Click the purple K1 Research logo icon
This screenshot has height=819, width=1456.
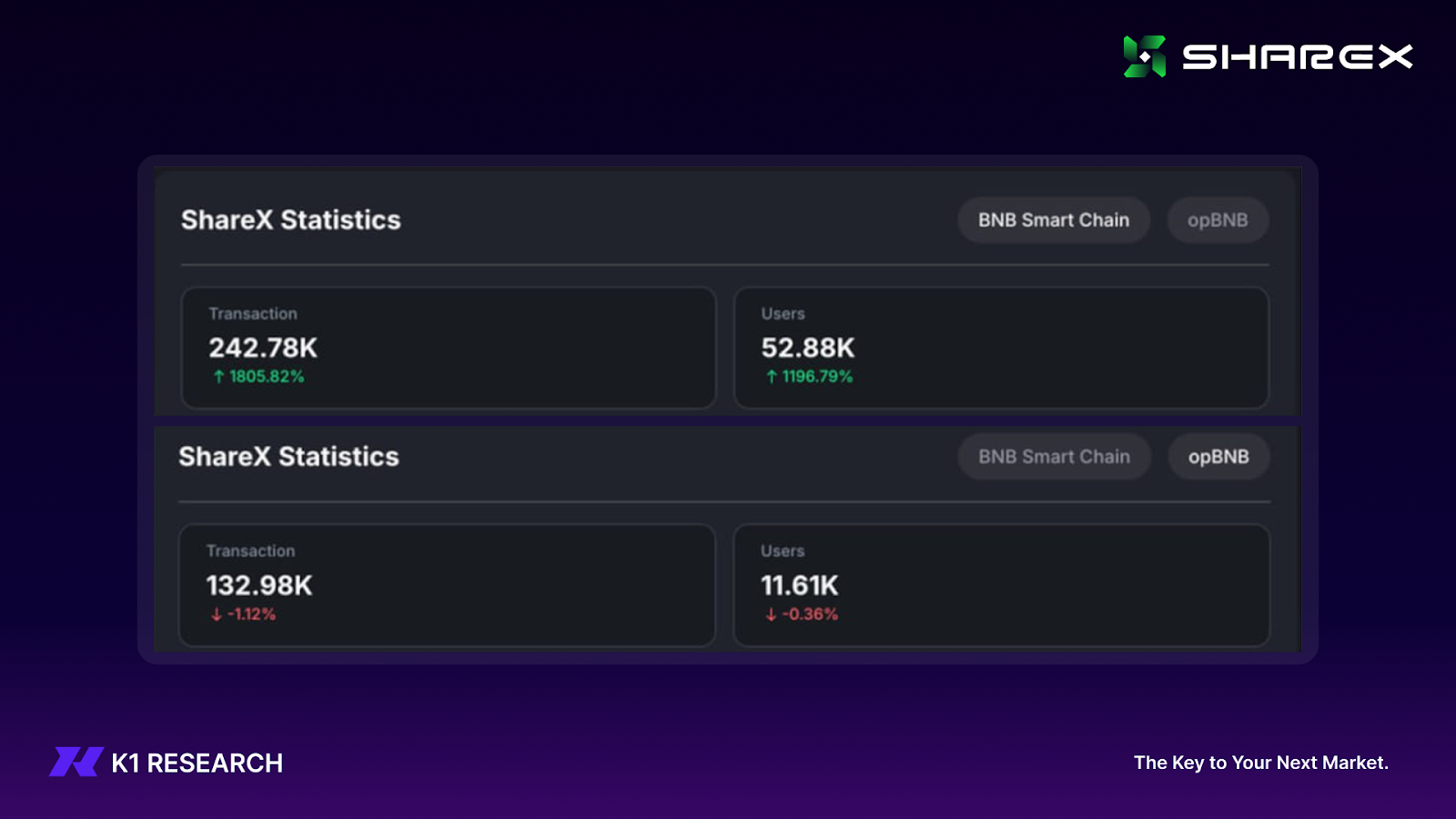pyautogui.click(x=76, y=762)
